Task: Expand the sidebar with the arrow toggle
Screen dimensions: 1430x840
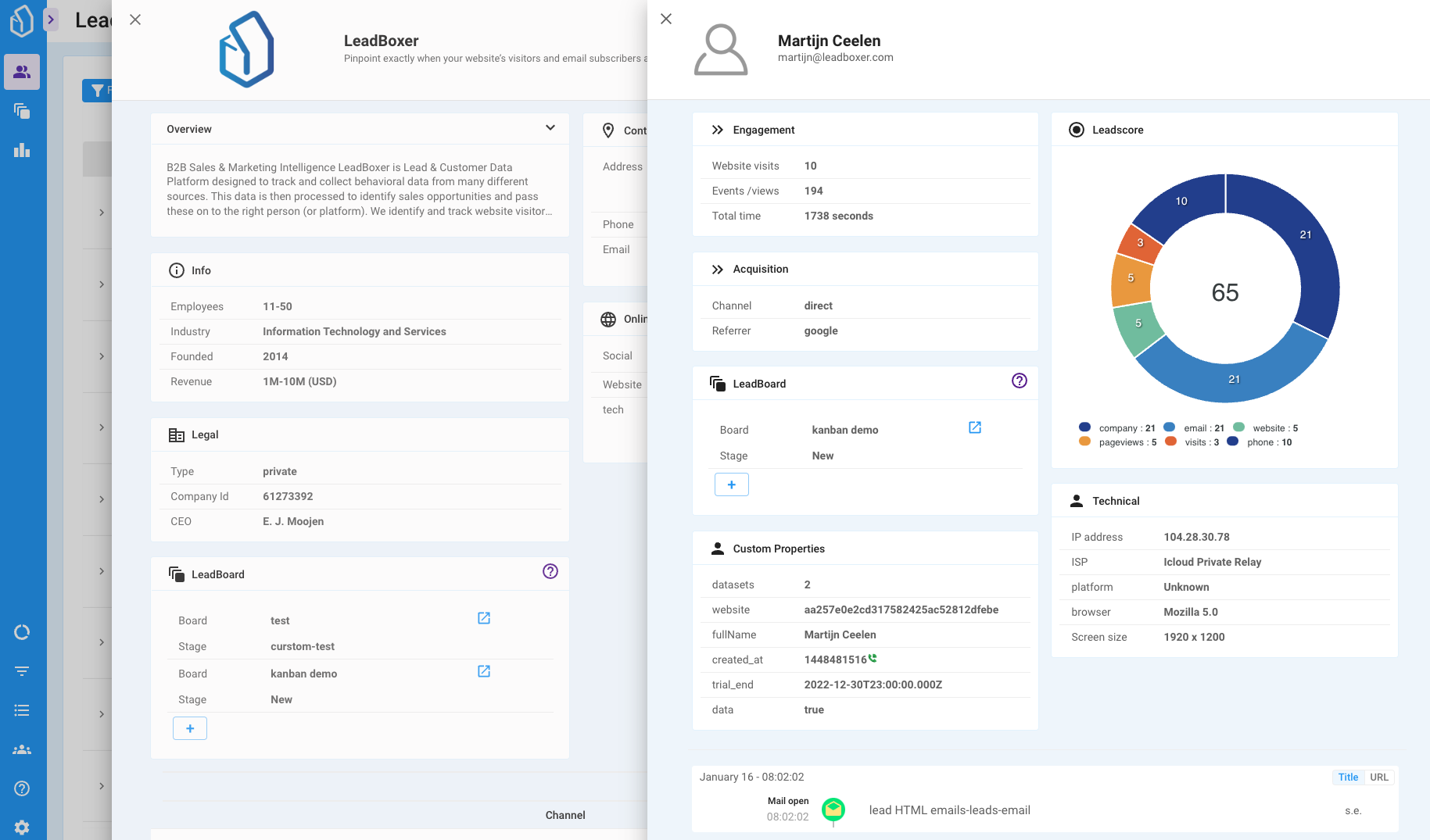Action: coord(51,20)
